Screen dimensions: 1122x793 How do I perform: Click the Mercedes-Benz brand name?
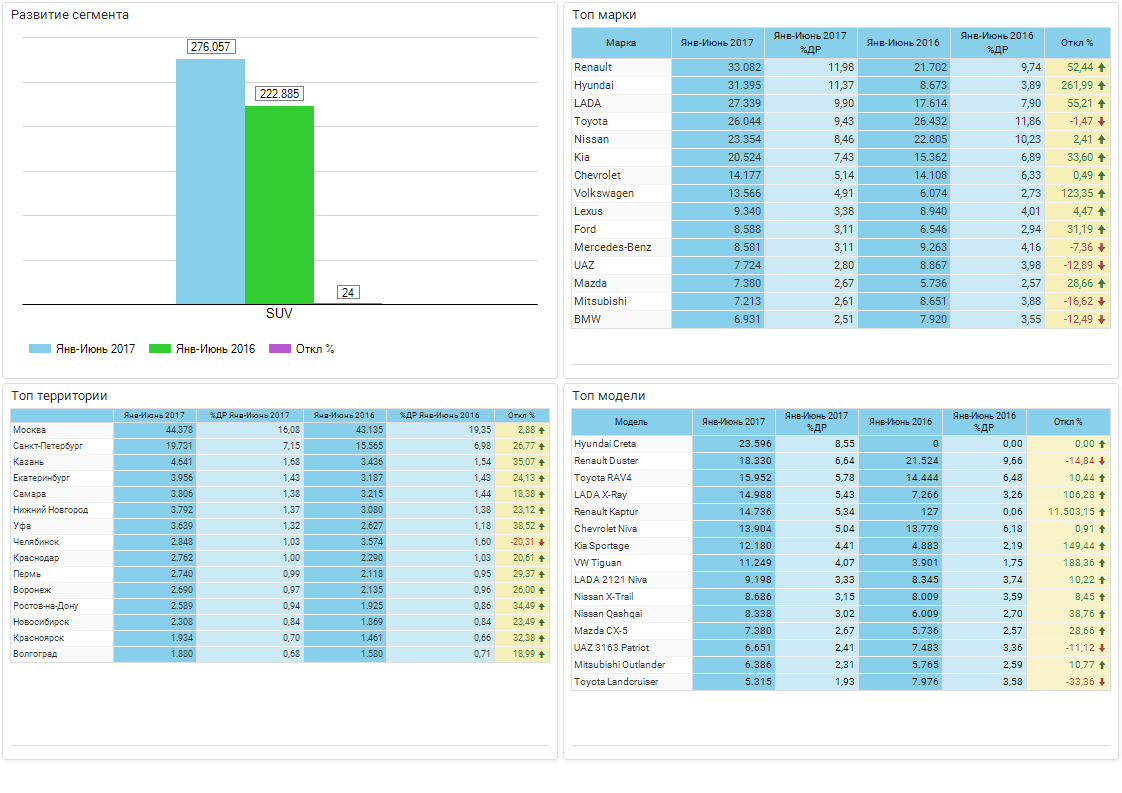pos(613,247)
